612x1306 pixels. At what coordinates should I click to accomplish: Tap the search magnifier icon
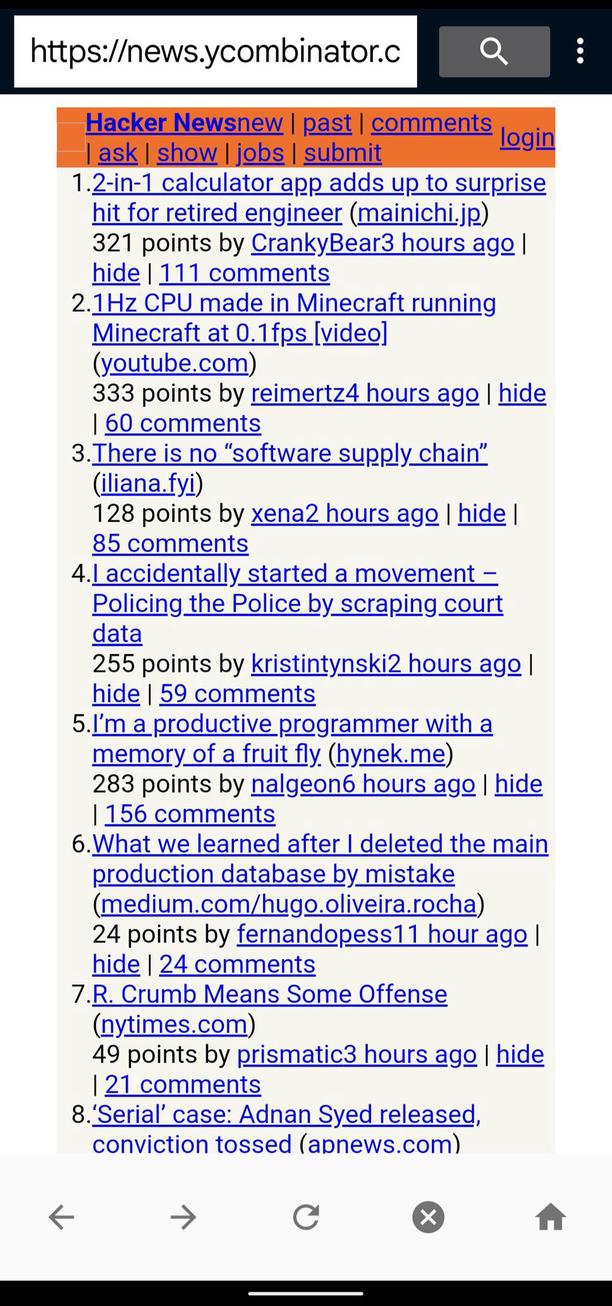tap(494, 51)
